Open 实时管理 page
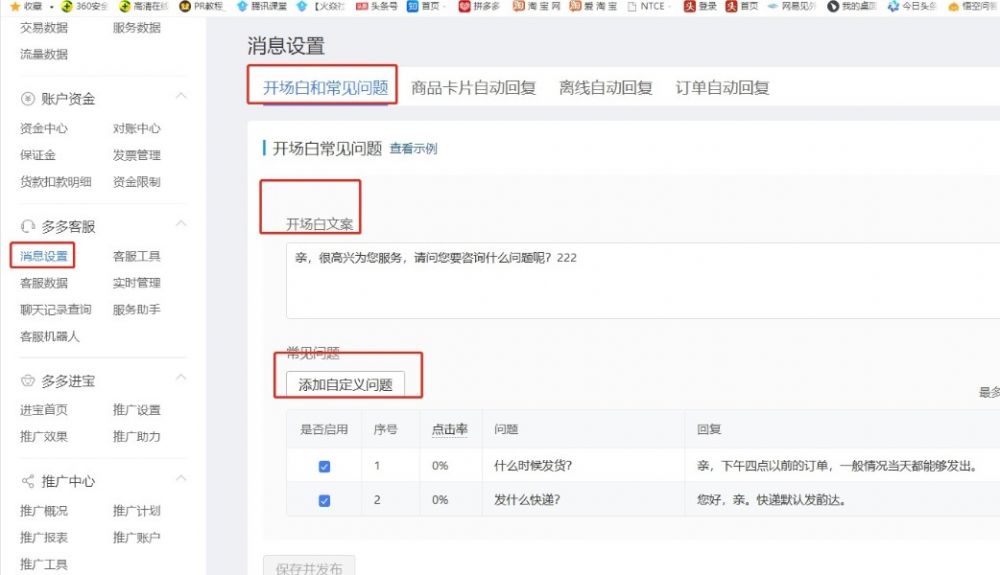The image size is (1000, 575). [136, 282]
